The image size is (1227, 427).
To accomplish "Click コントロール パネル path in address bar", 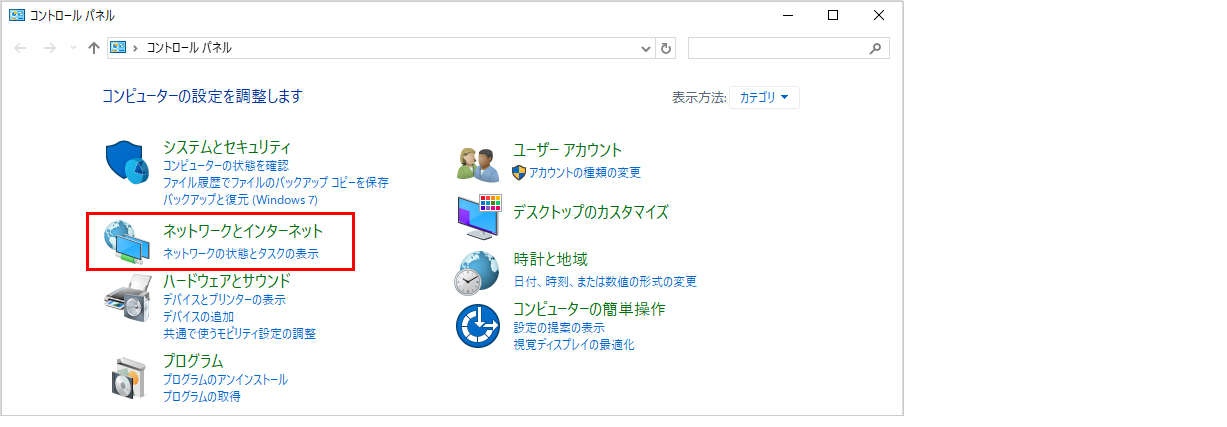I will coord(189,48).
